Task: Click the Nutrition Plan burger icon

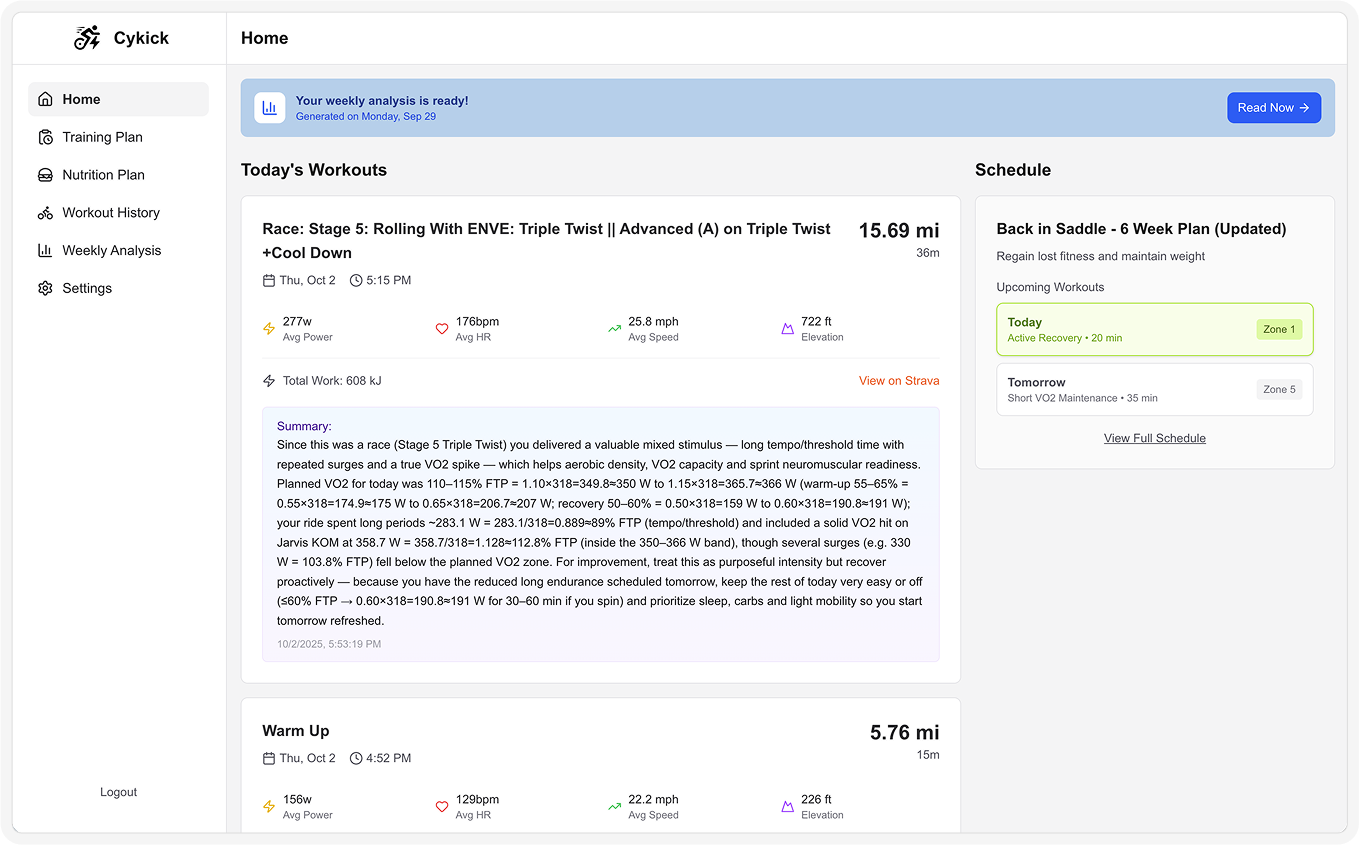Action: [45, 175]
